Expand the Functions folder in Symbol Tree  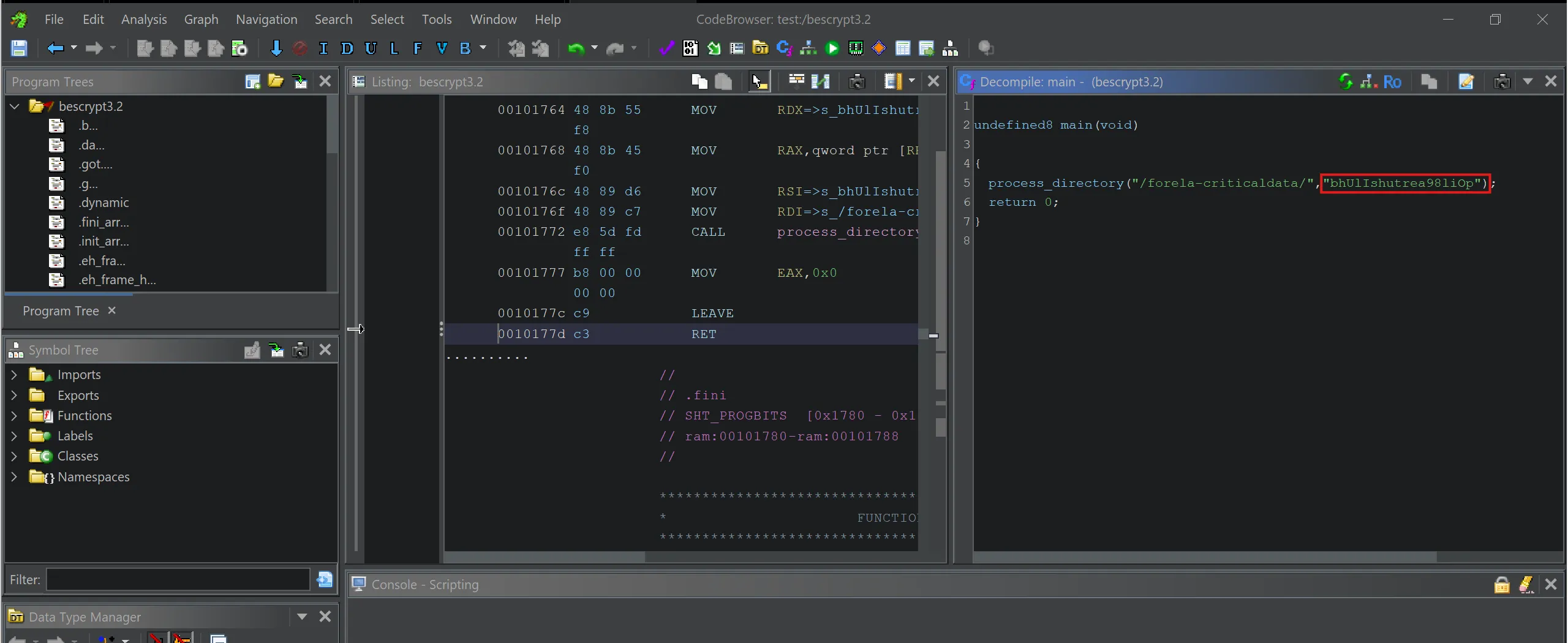pos(14,416)
